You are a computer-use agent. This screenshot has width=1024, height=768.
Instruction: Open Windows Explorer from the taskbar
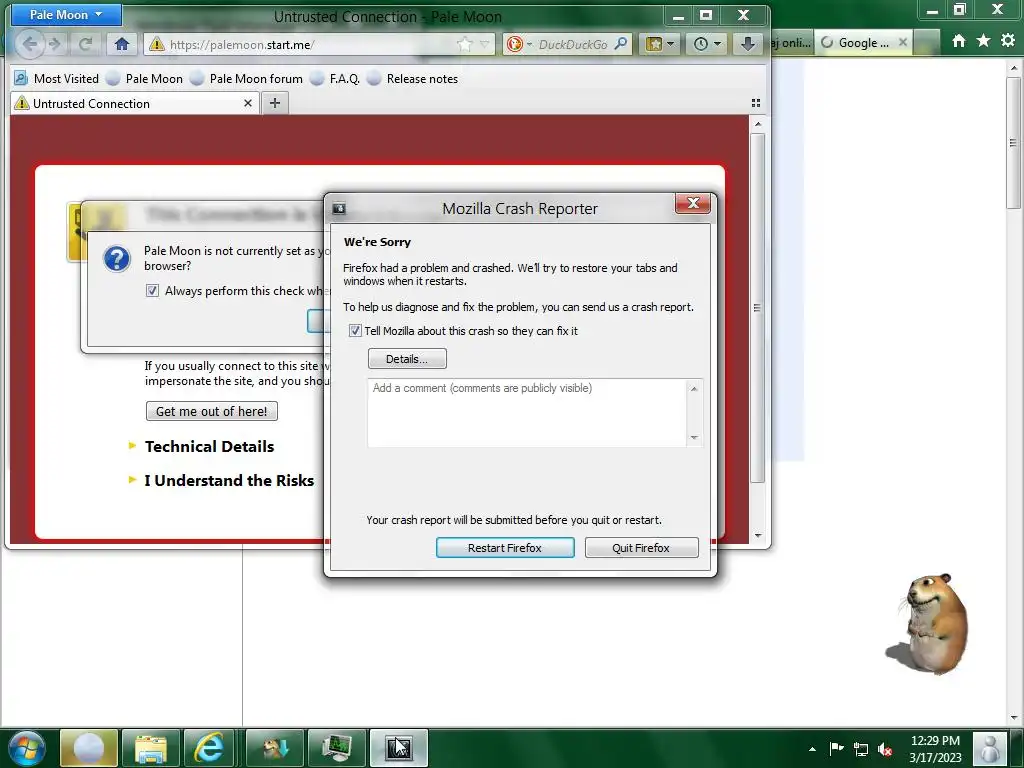pyautogui.click(x=150, y=748)
